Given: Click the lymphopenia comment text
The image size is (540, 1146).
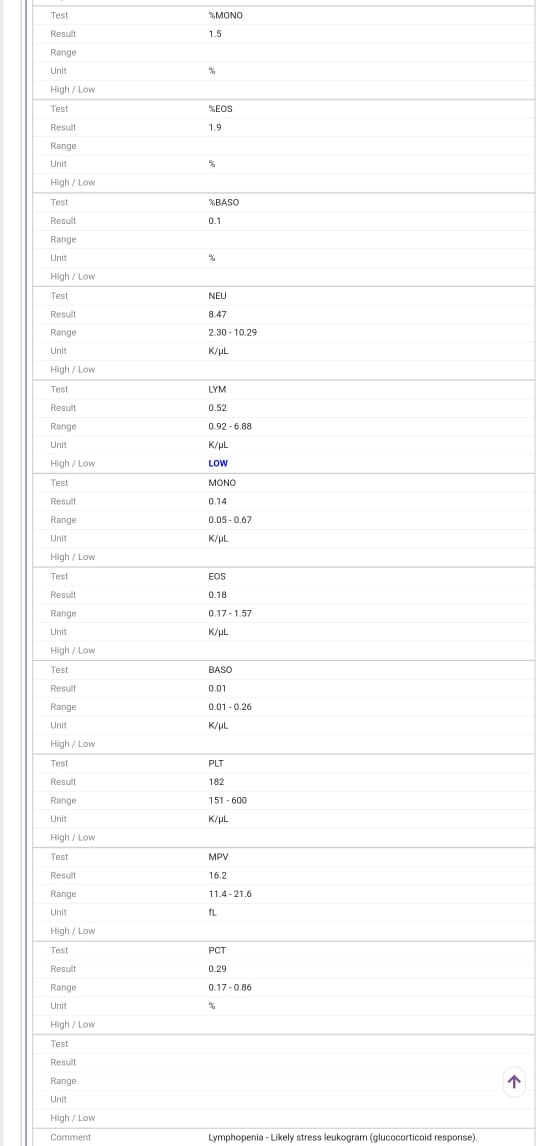Looking at the screenshot, I should (x=343, y=1137).
